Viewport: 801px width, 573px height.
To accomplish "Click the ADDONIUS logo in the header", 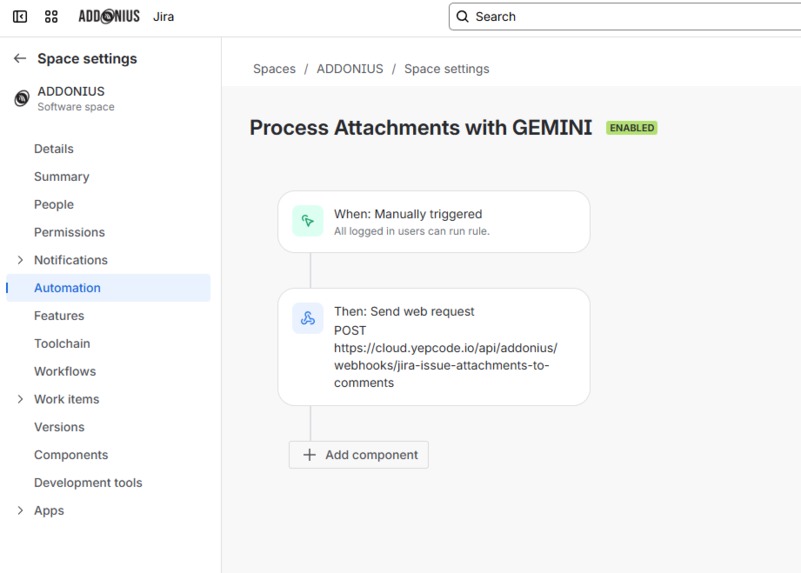I will click(109, 17).
